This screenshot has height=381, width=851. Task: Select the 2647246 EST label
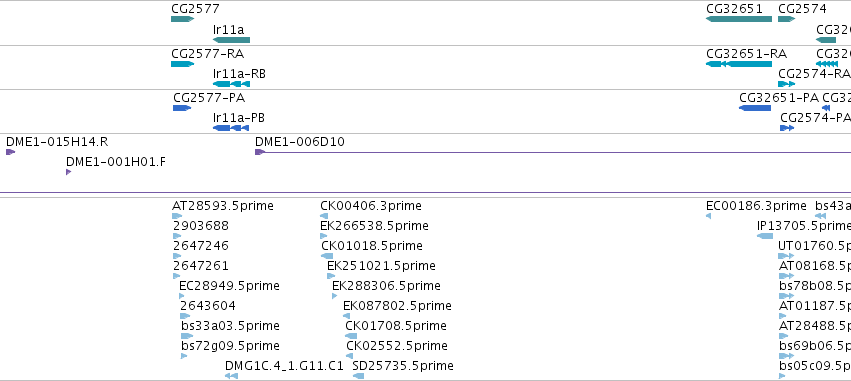[201, 246]
